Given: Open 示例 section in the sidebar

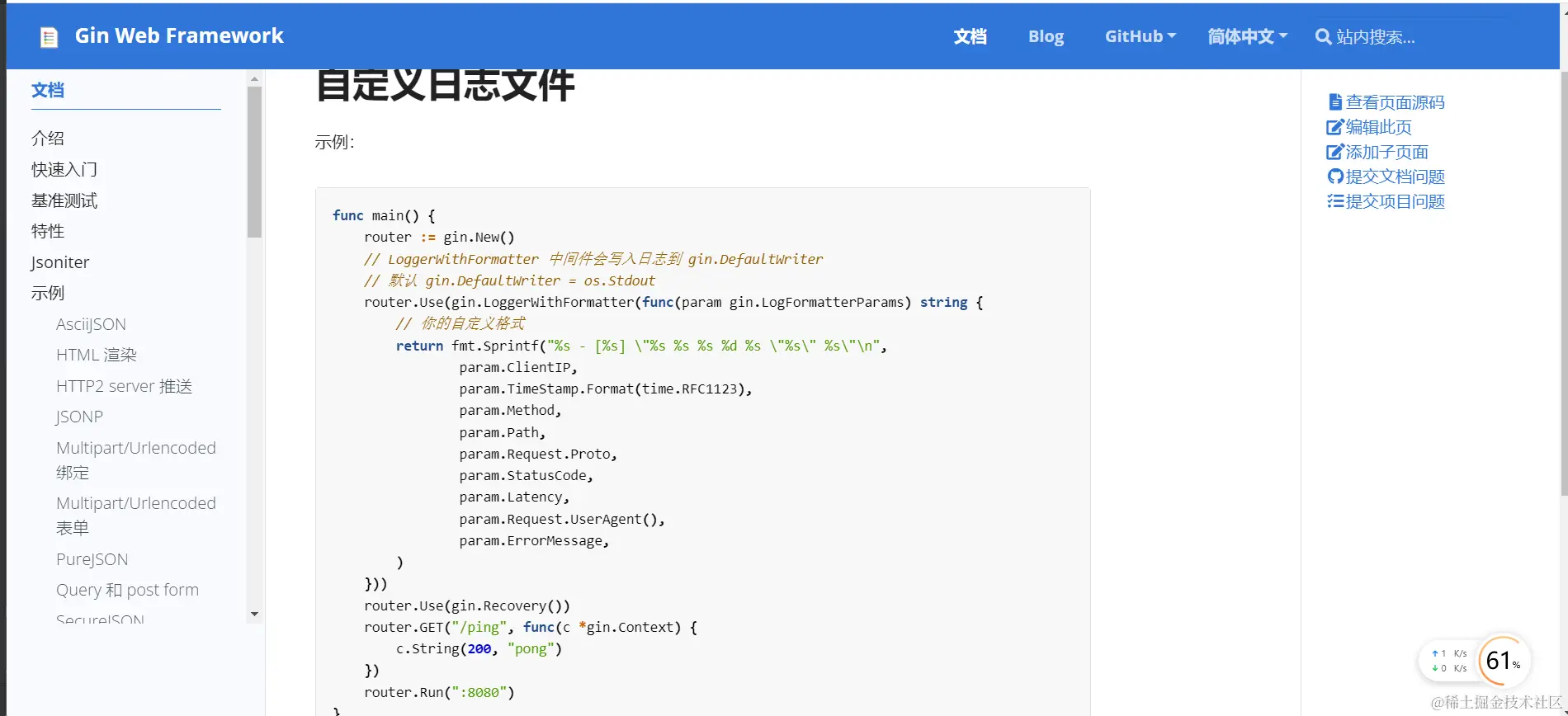Looking at the screenshot, I should (48, 293).
